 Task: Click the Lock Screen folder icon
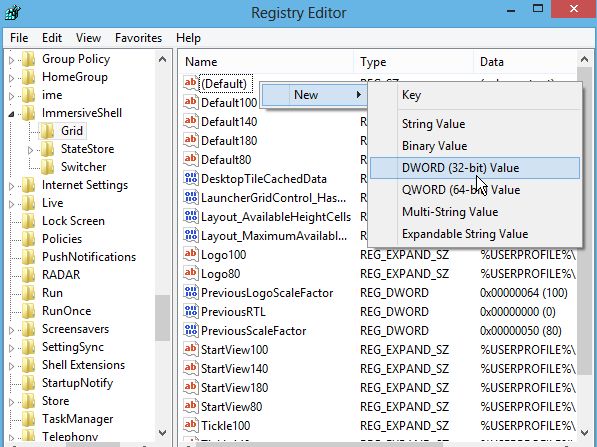29,221
